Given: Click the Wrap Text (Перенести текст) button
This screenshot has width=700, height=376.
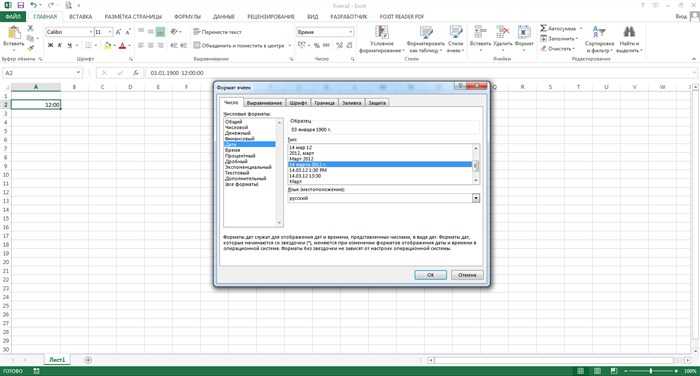Looking at the screenshot, I should click(217, 32).
